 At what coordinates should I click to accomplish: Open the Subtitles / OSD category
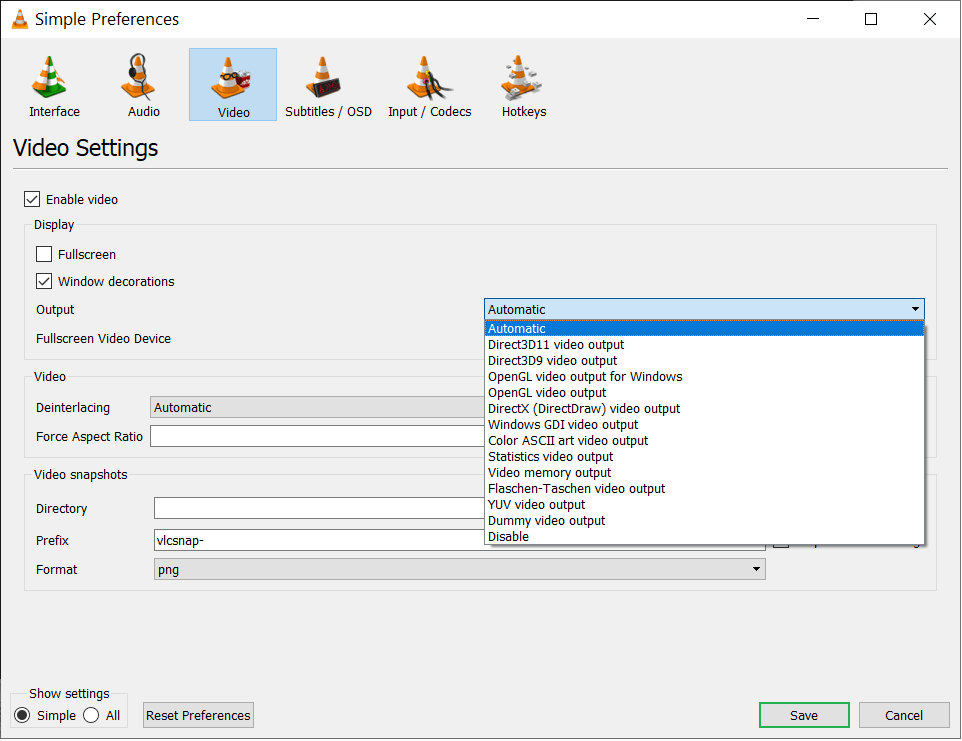point(328,85)
